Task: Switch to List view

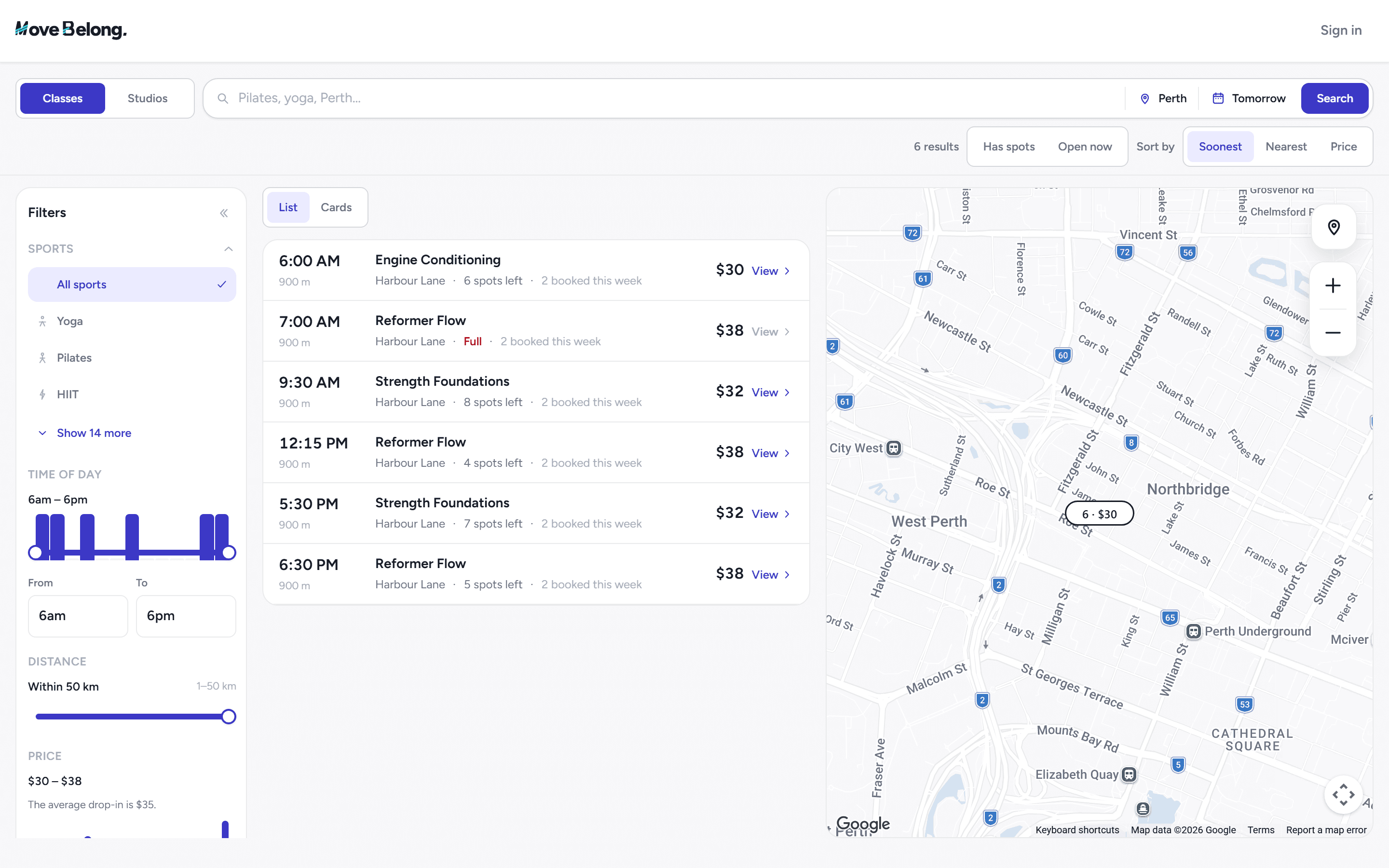Action: [288, 207]
